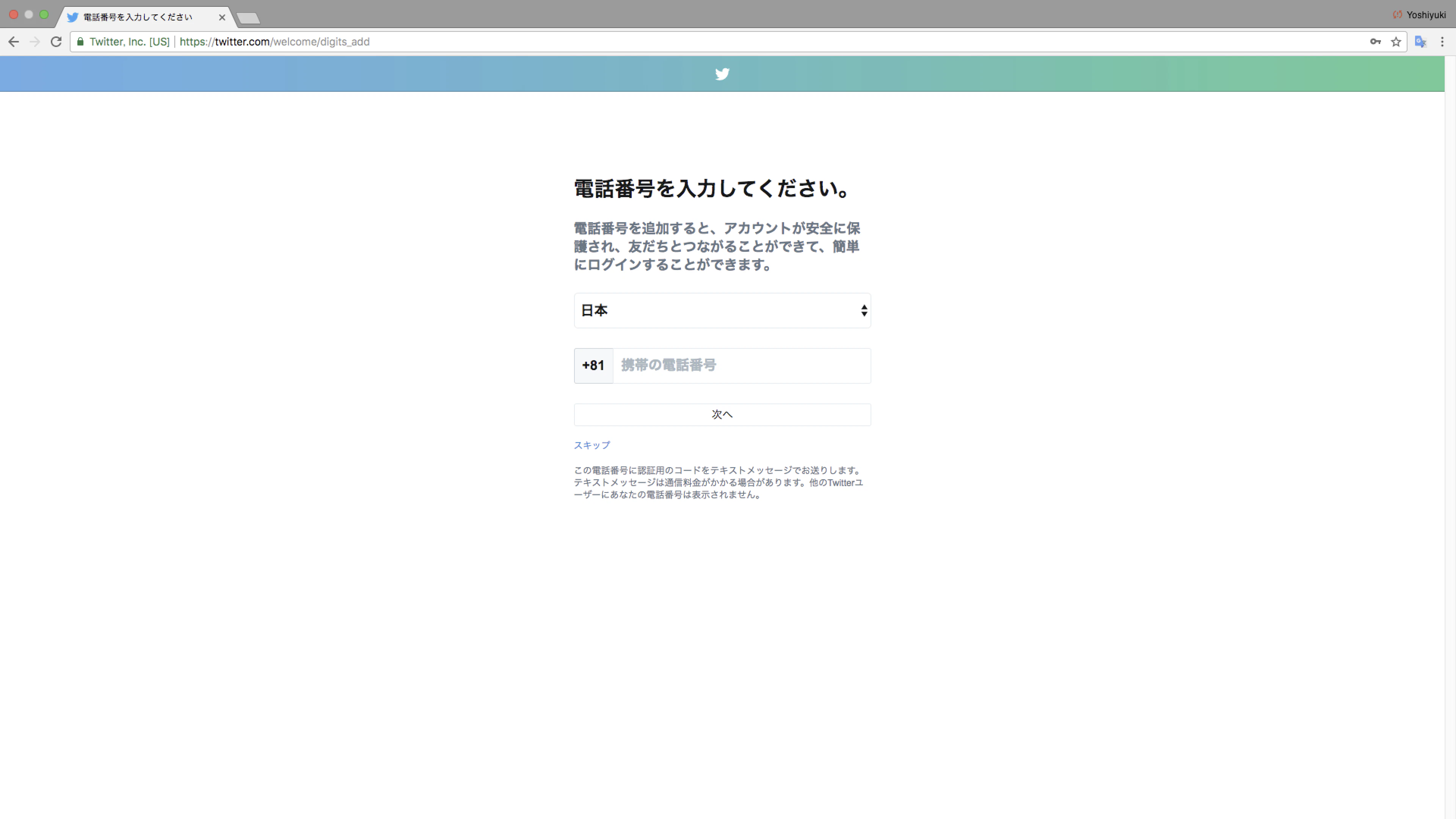Viewport: 1456px width, 819px height.
Task: Open the Yoshiyuki profile button
Action: [1419, 15]
